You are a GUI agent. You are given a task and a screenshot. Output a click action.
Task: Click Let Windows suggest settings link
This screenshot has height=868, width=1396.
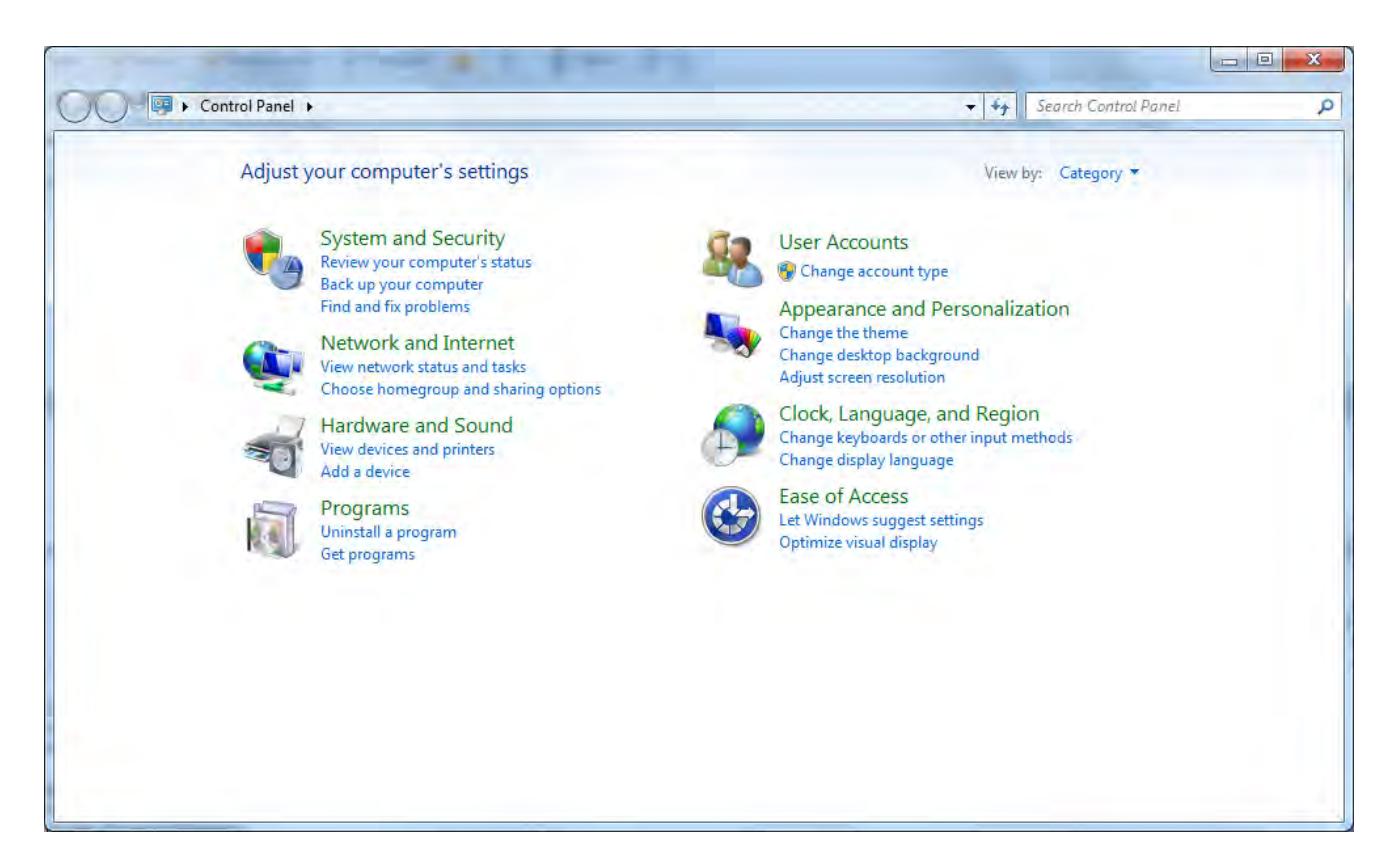point(881,520)
